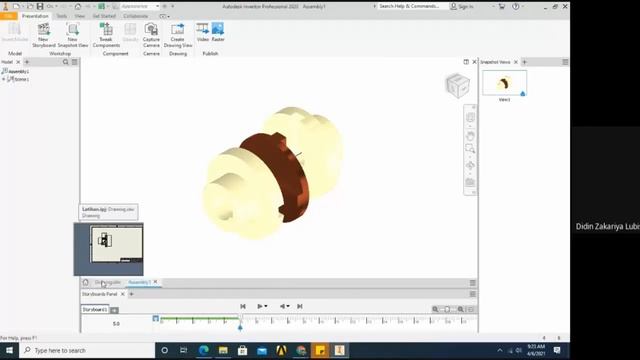Open the Help question mark icon
Screen dimensions: 640x360
[516, 6]
